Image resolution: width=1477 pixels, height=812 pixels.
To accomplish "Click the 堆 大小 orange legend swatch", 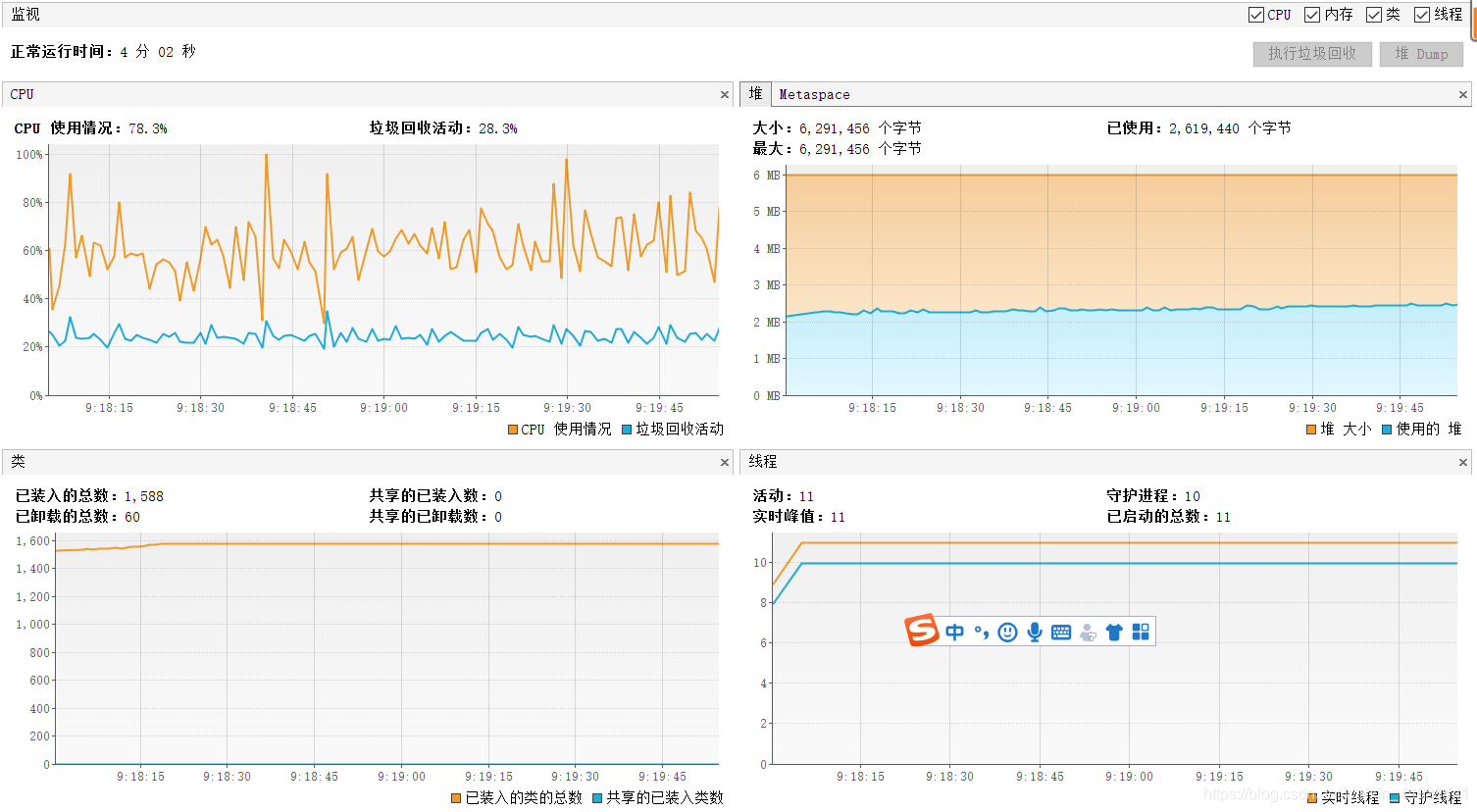I will point(1312,430).
